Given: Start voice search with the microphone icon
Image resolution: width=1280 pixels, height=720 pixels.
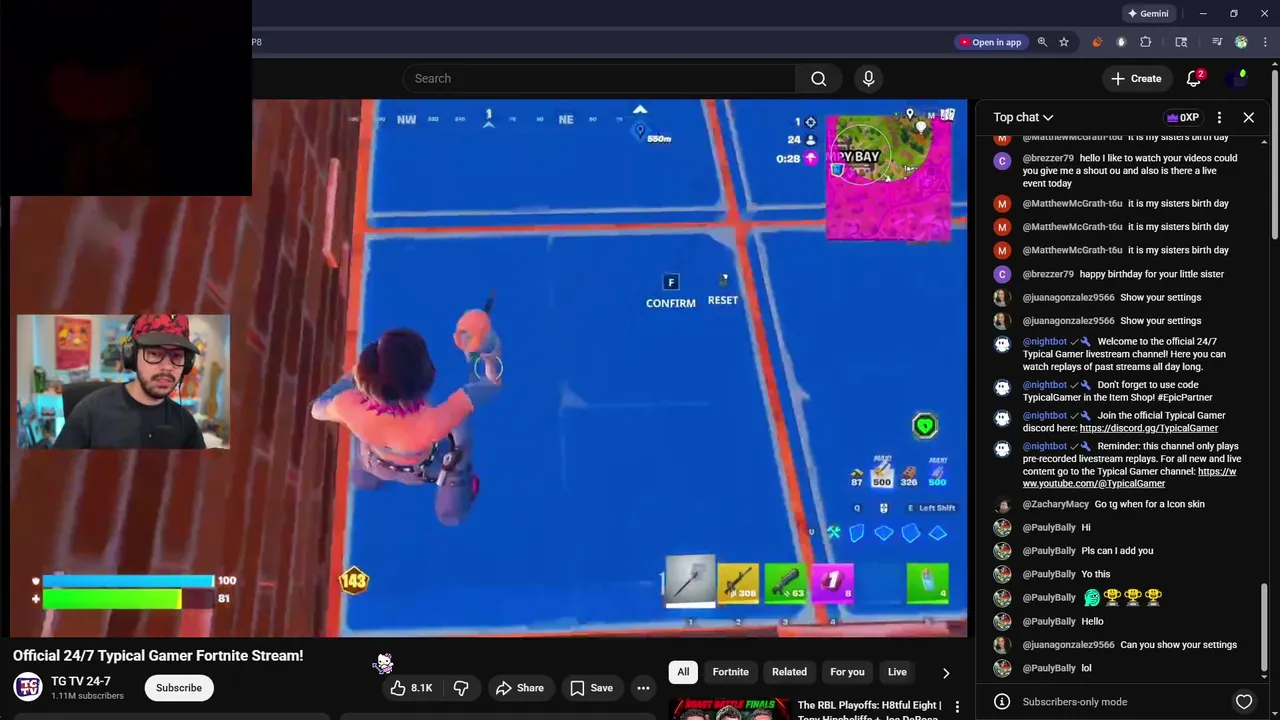Looking at the screenshot, I should coord(868,78).
